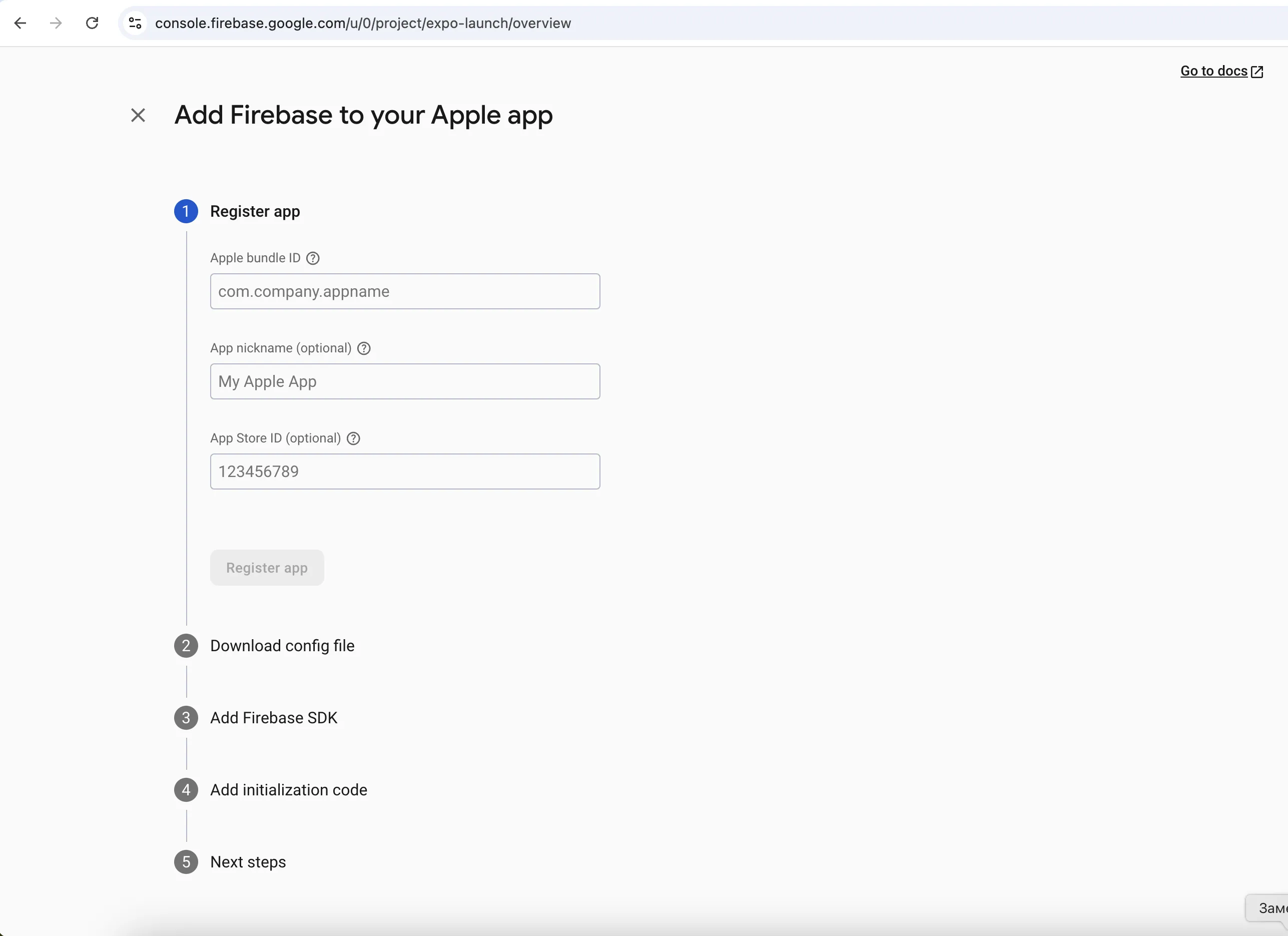Open the Go to docs link
This screenshot has width=1288, height=936.
click(x=1213, y=71)
